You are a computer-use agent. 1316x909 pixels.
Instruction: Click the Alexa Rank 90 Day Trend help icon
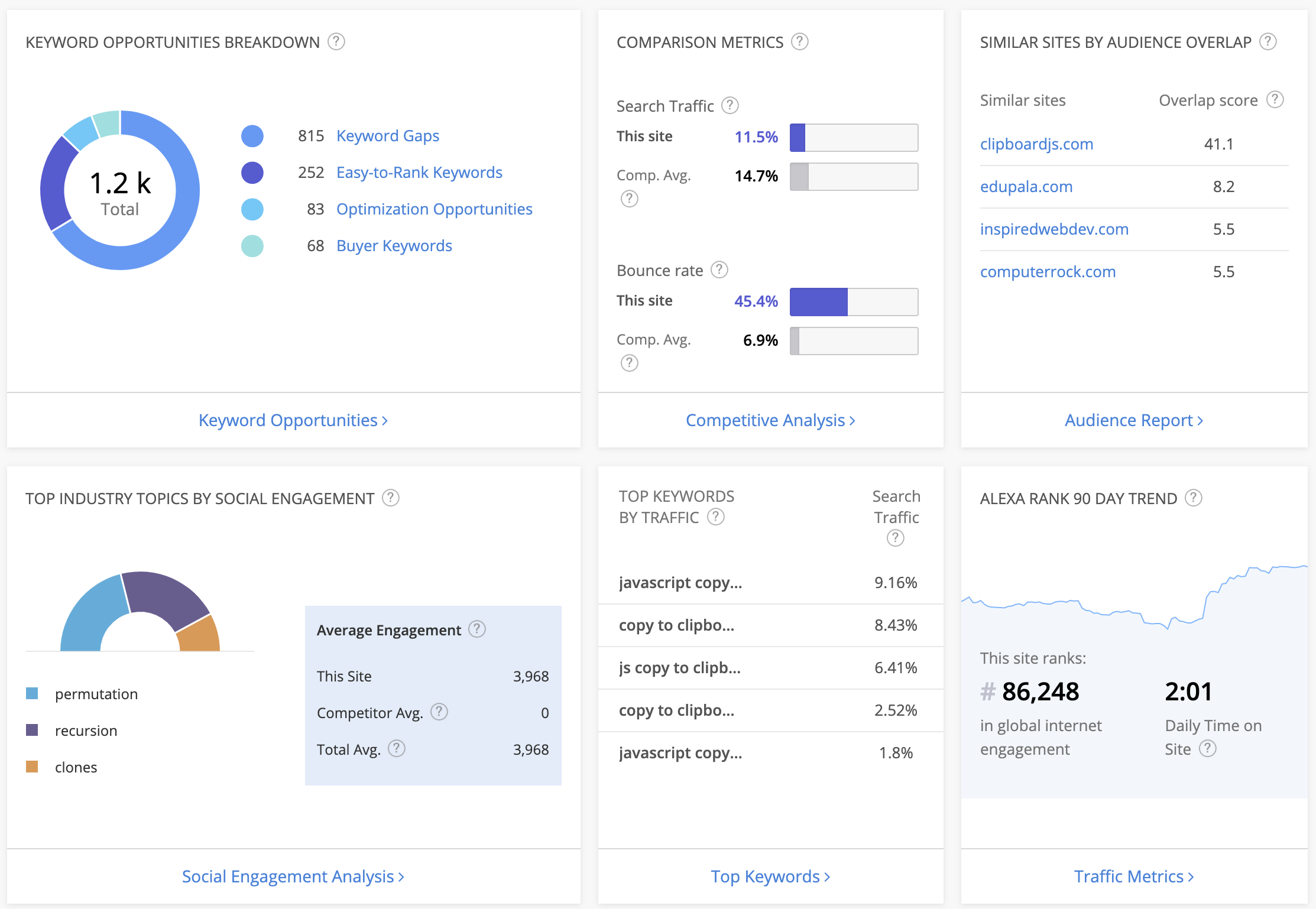coord(1194,498)
